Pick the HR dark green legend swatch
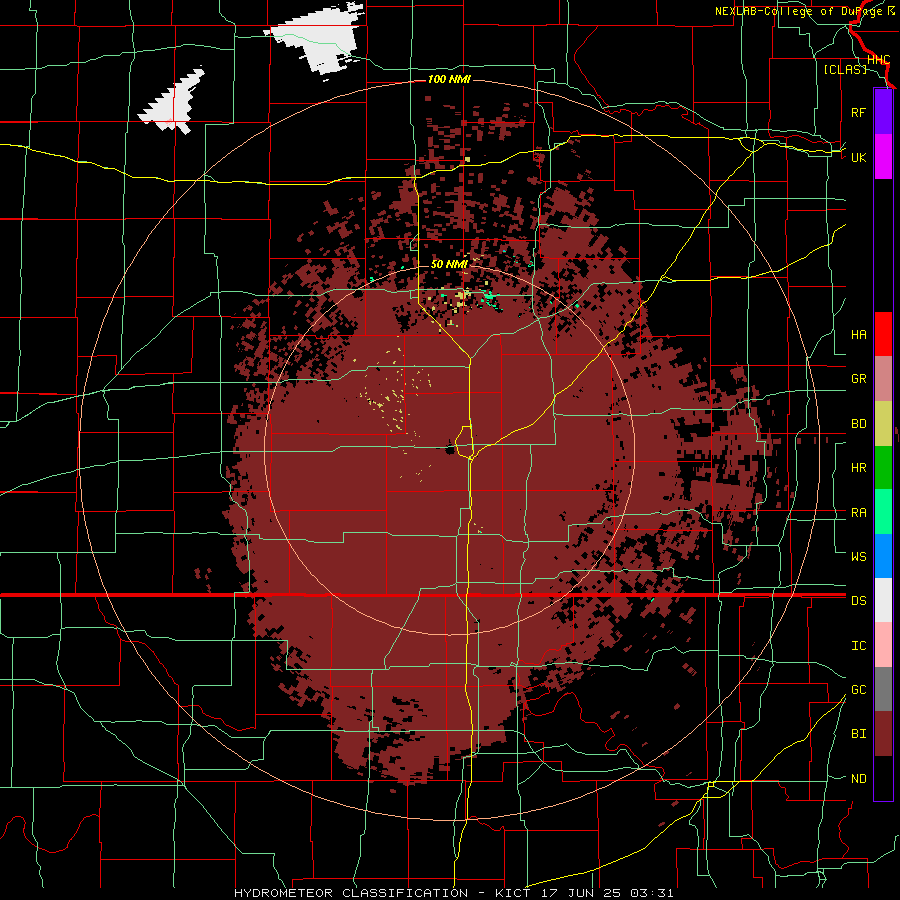The image size is (900, 900). pyautogui.click(x=883, y=467)
